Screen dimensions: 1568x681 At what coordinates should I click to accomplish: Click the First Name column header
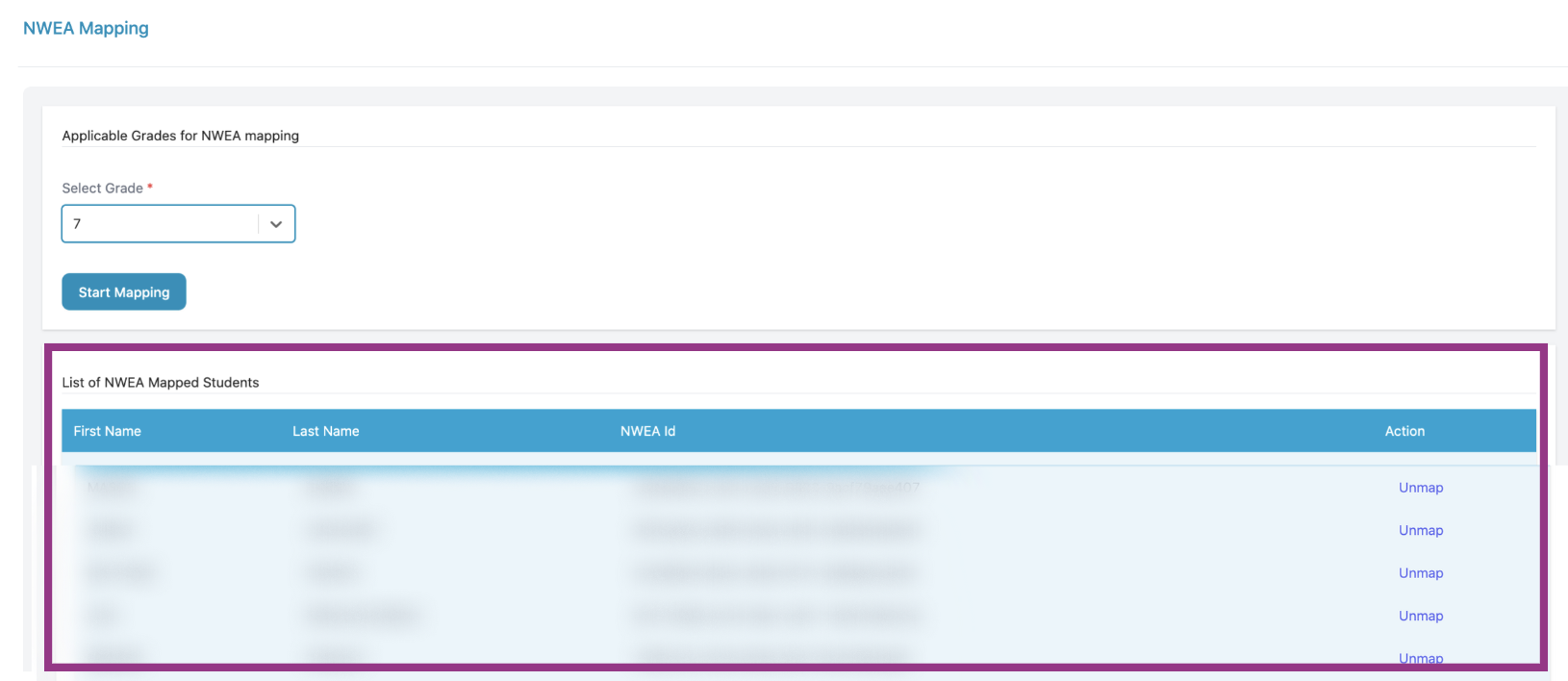tap(108, 431)
